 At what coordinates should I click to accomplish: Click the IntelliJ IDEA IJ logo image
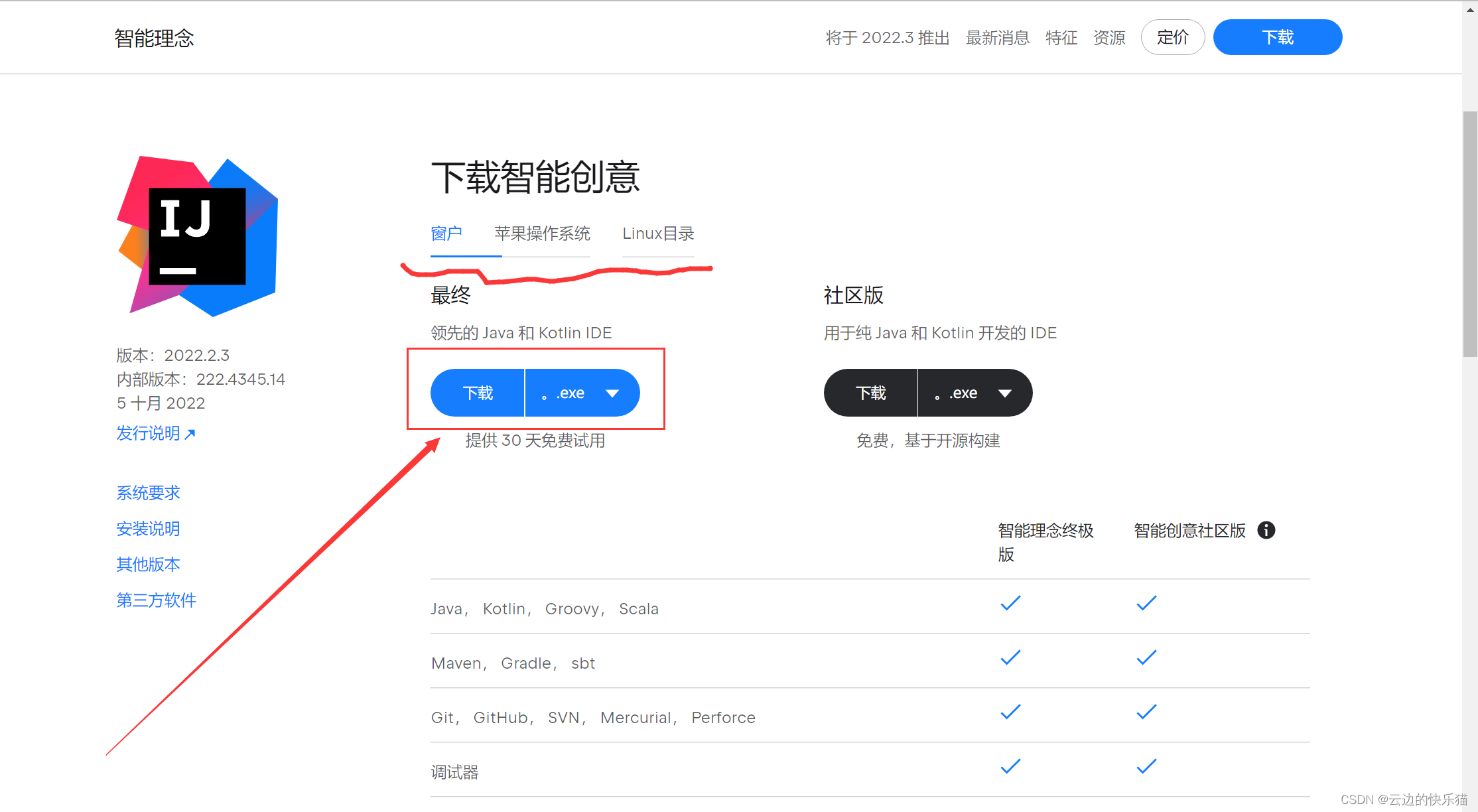(x=198, y=236)
